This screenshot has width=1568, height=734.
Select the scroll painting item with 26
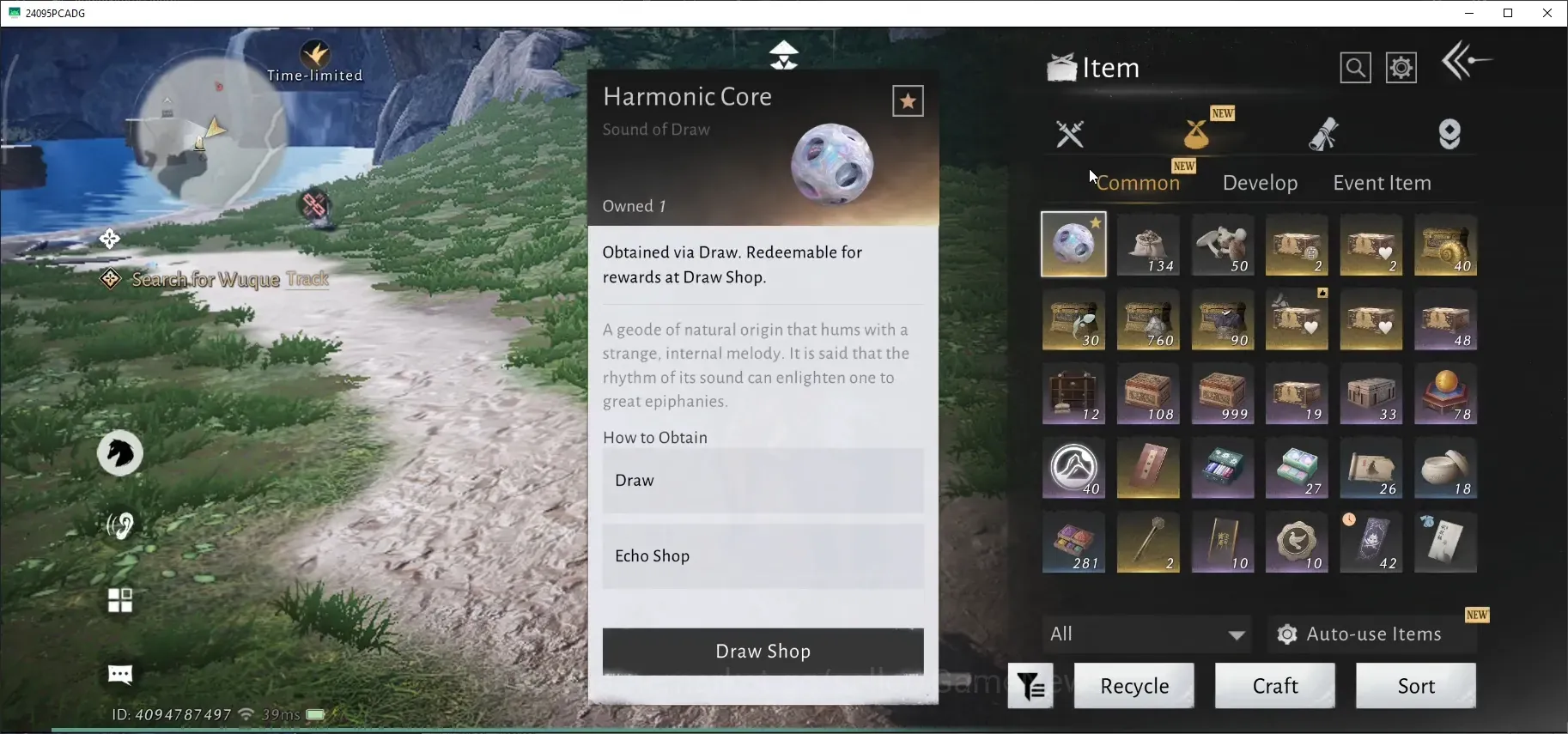point(1371,469)
